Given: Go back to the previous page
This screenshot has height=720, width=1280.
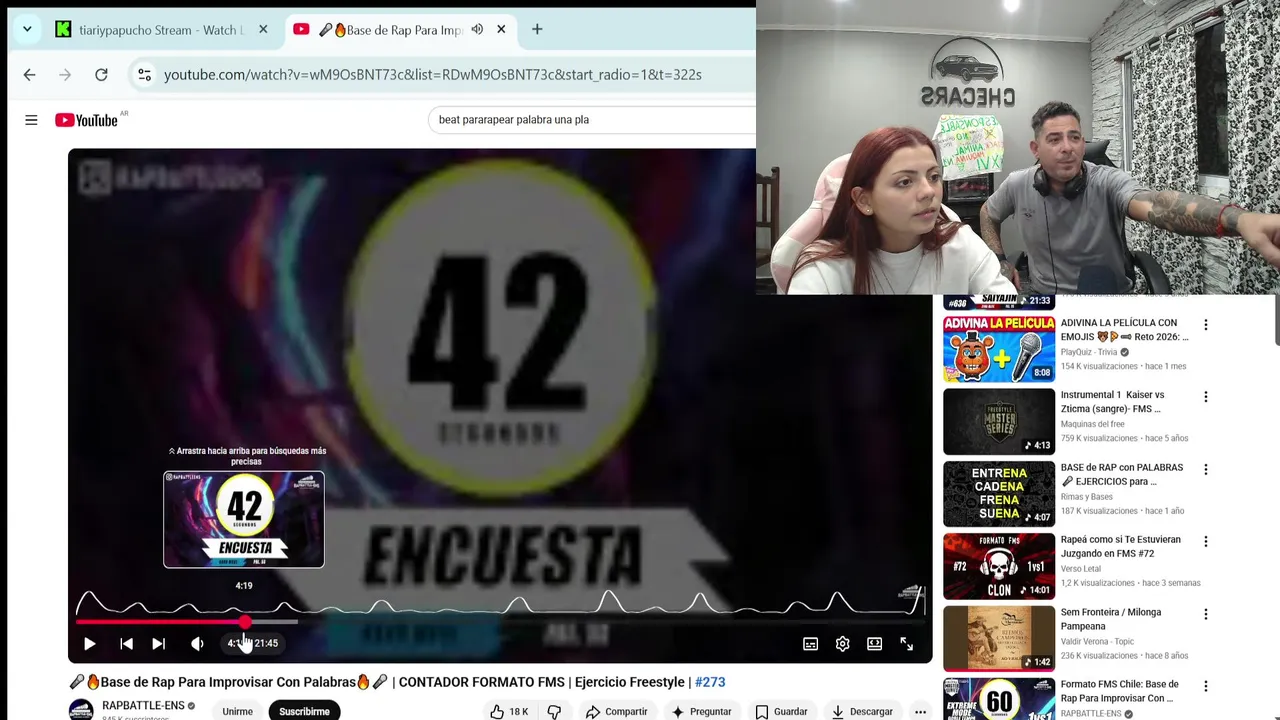Looking at the screenshot, I should 29,75.
